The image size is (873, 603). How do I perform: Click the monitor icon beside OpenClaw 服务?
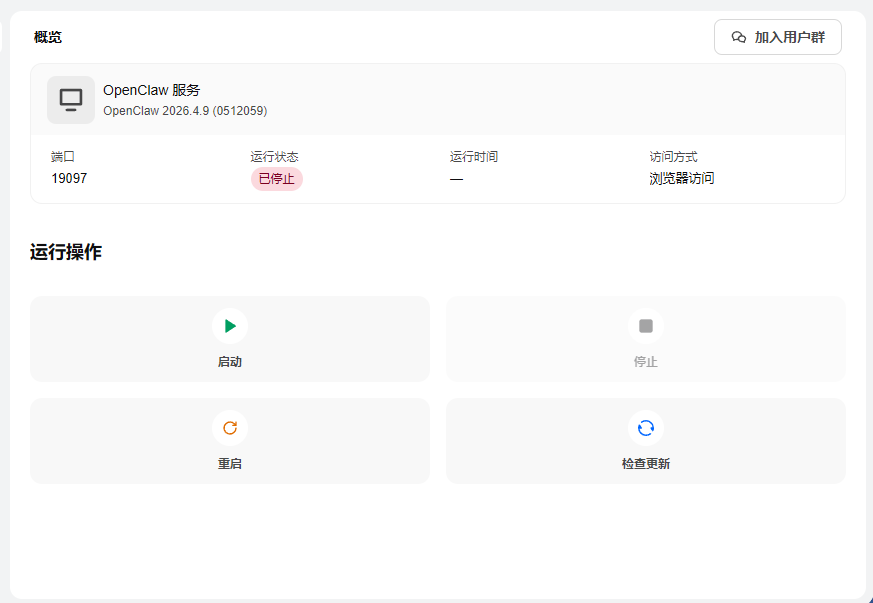pos(71,100)
